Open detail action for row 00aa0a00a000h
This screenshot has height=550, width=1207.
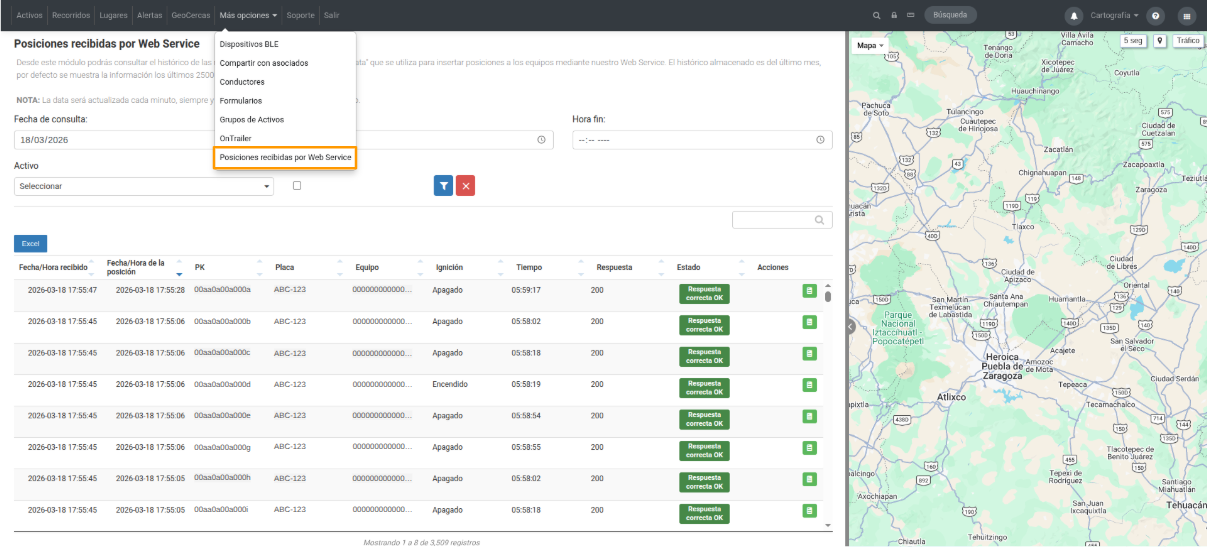coord(809,479)
